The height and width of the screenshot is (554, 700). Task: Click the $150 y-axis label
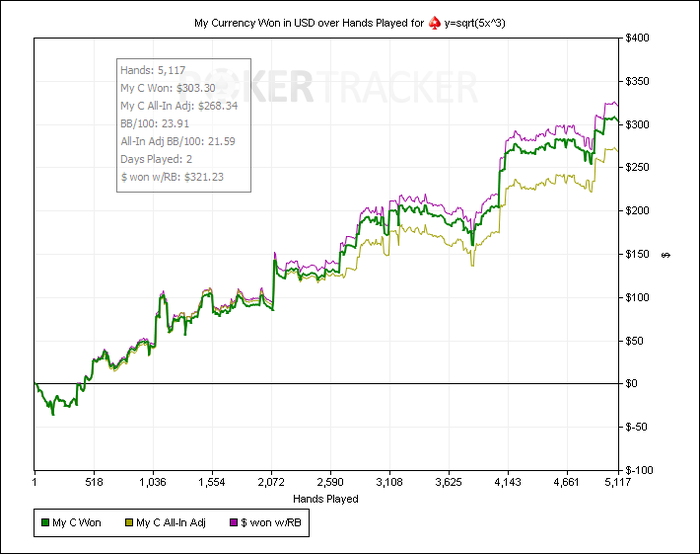(637, 254)
